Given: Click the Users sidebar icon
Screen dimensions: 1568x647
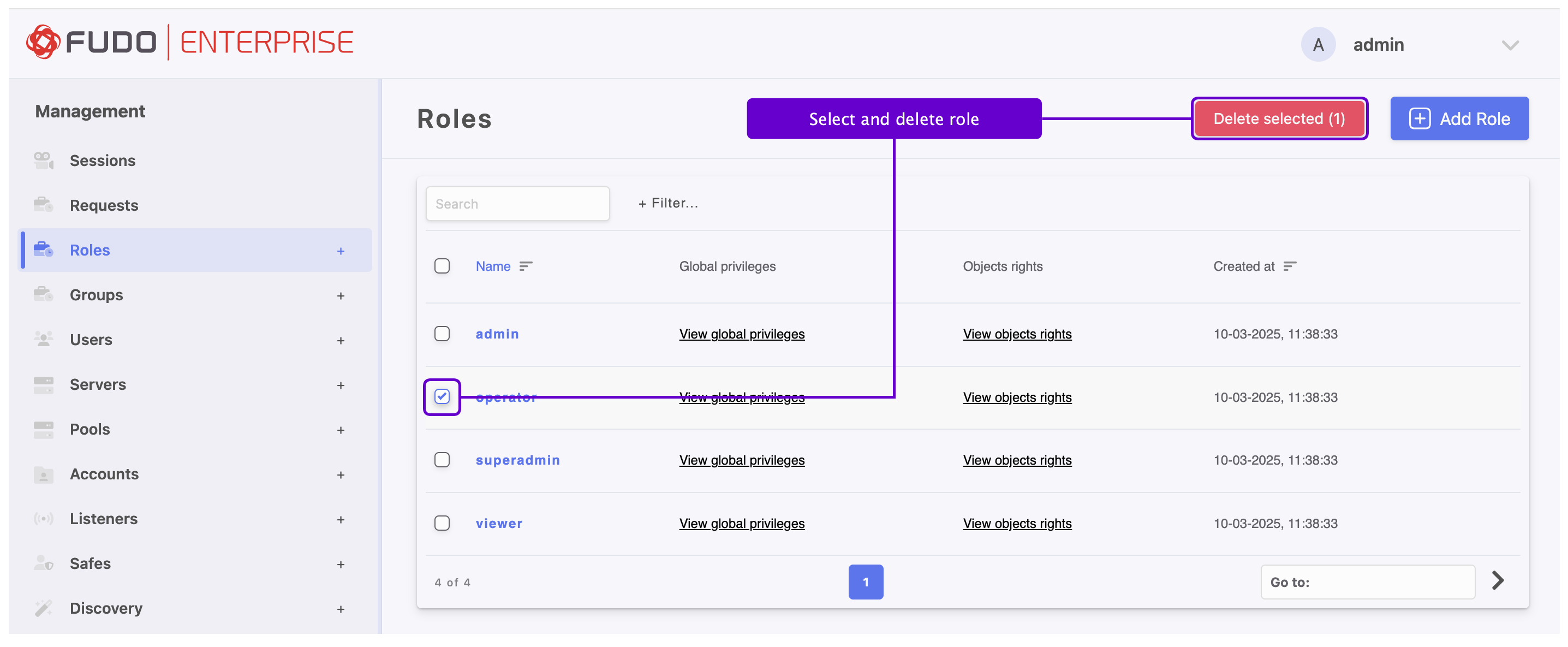Looking at the screenshot, I should coord(43,340).
